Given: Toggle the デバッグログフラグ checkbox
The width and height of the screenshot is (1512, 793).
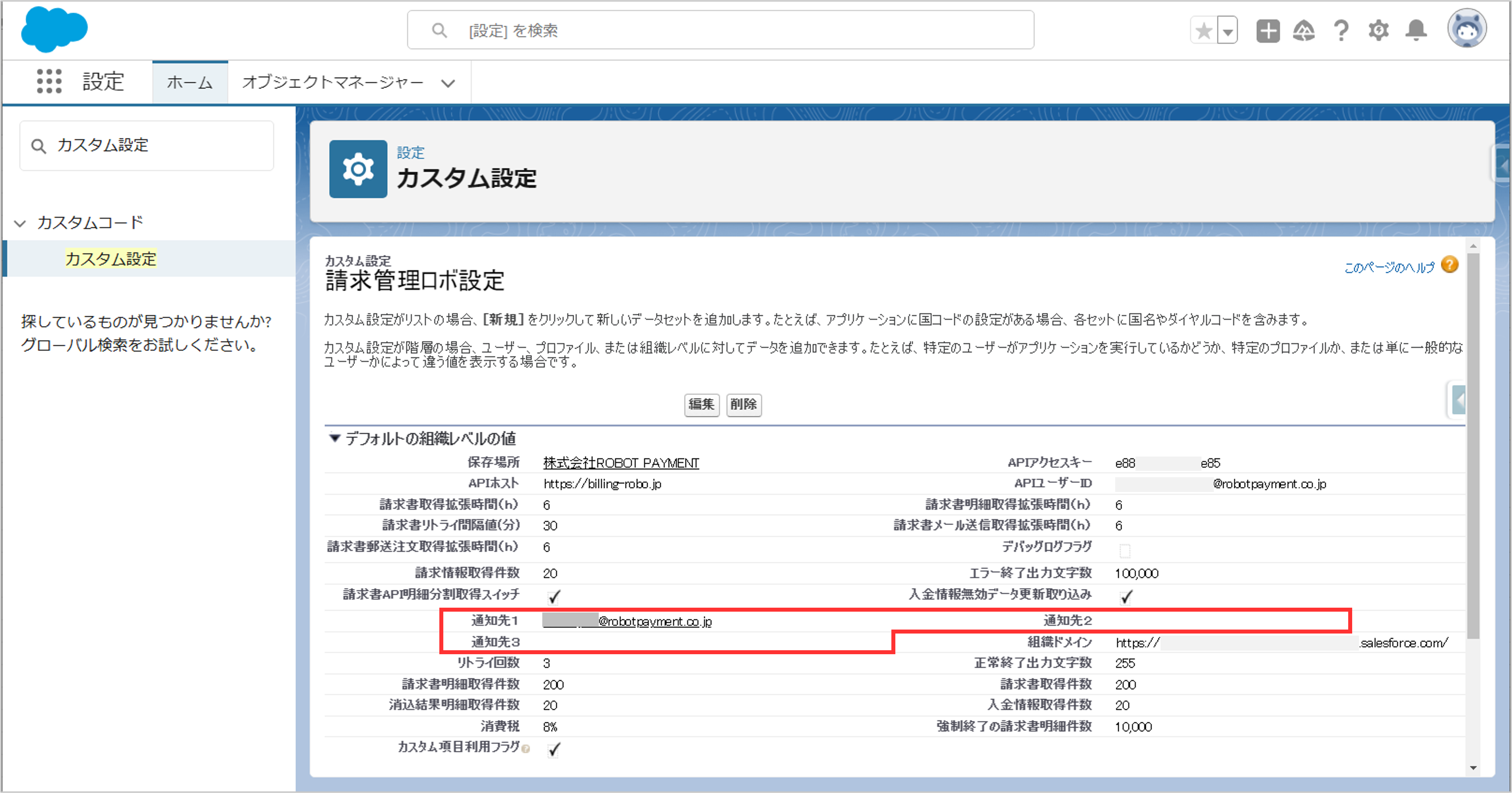Looking at the screenshot, I should click(x=1125, y=550).
